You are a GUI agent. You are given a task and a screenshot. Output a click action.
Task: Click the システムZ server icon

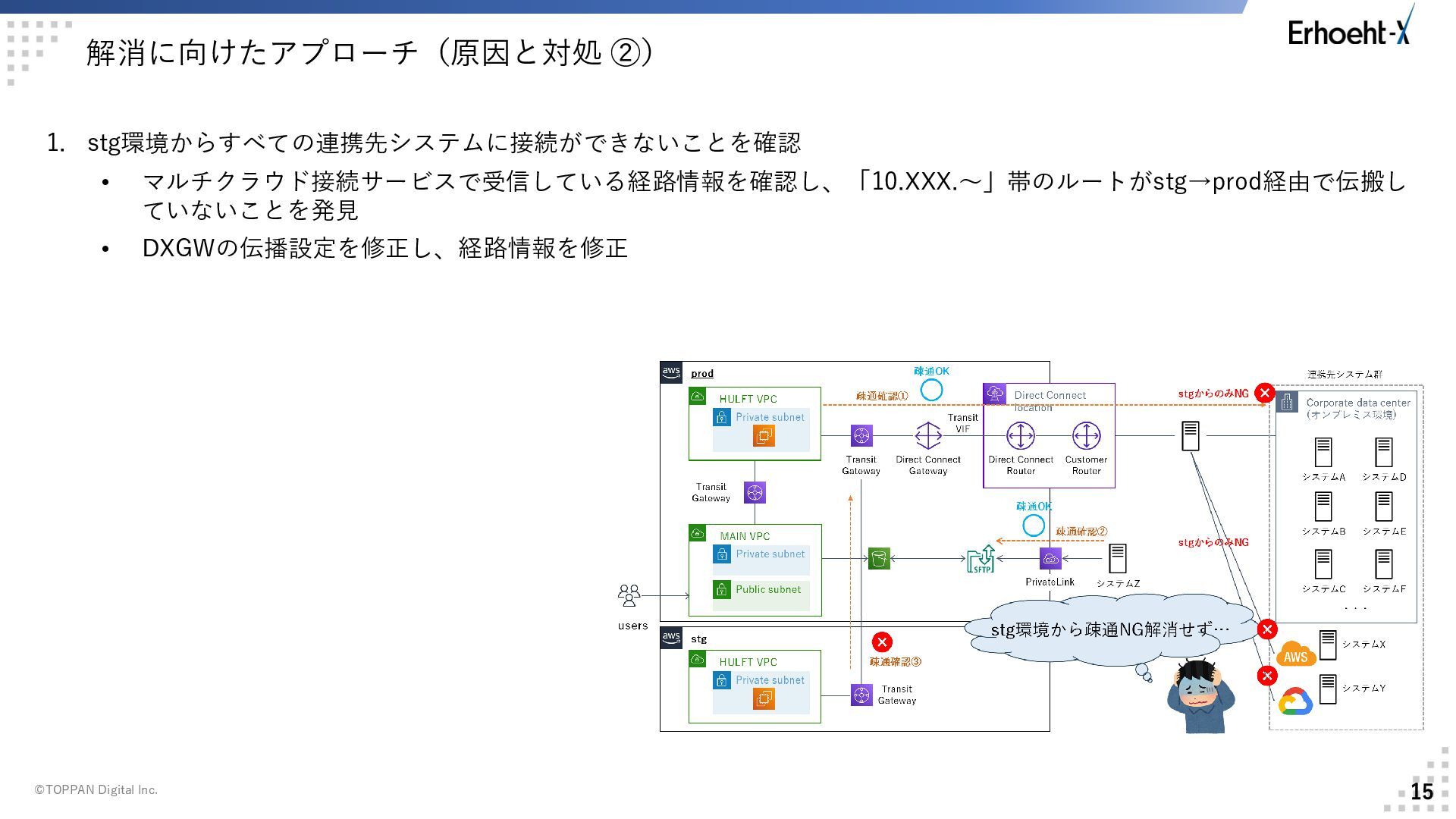point(1117,559)
